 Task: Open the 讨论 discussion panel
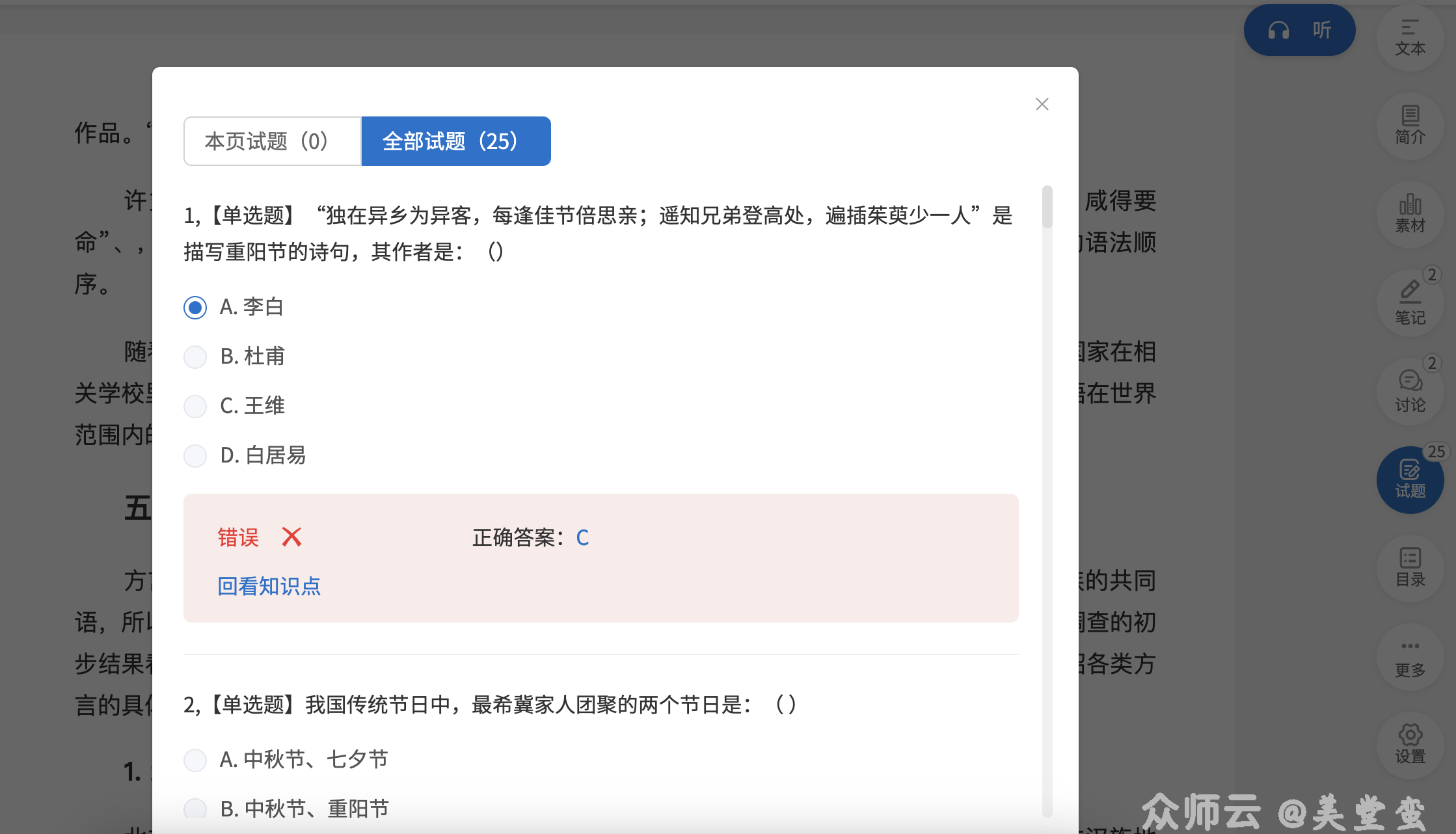[x=1409, y=392]
